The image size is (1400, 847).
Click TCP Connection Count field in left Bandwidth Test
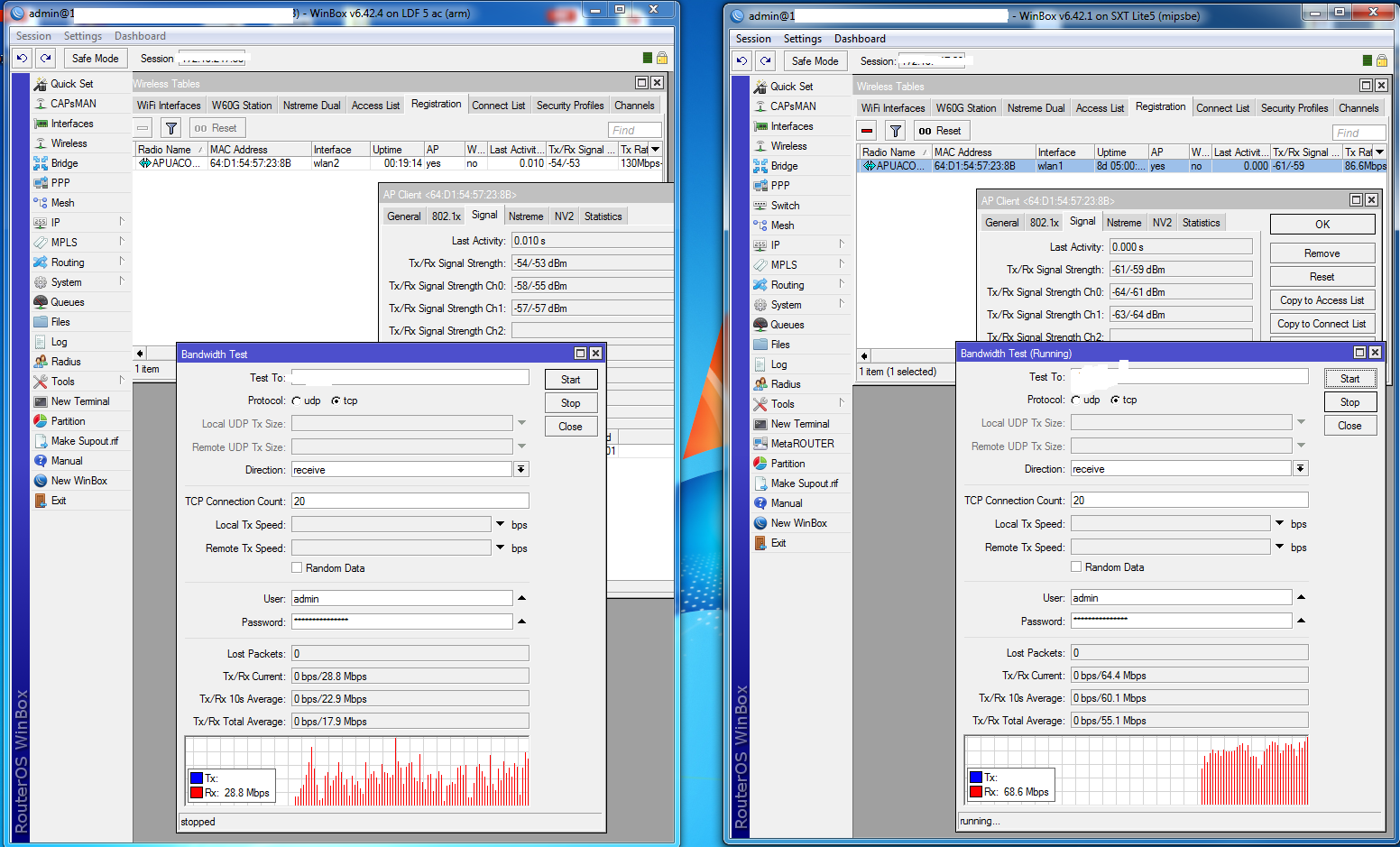pos(410,502)
